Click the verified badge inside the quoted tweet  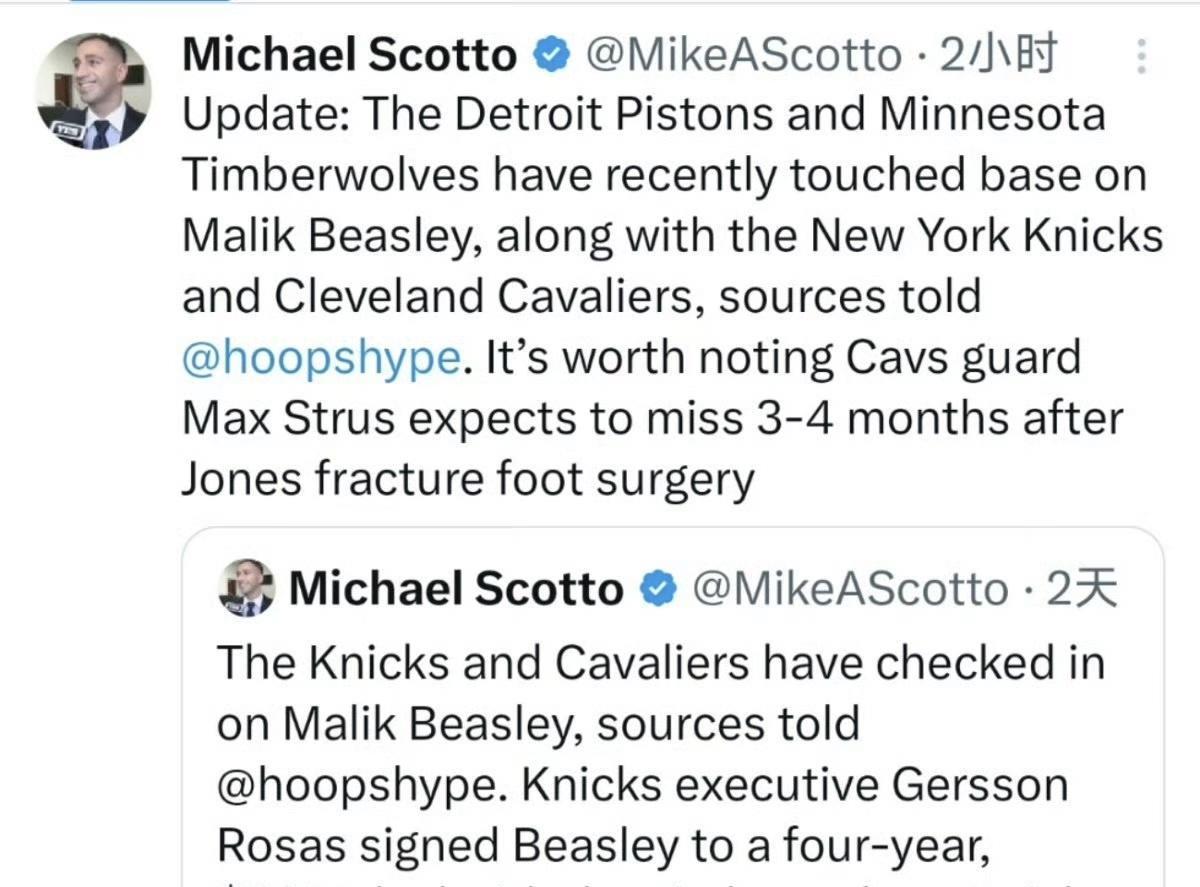(655, 589)
